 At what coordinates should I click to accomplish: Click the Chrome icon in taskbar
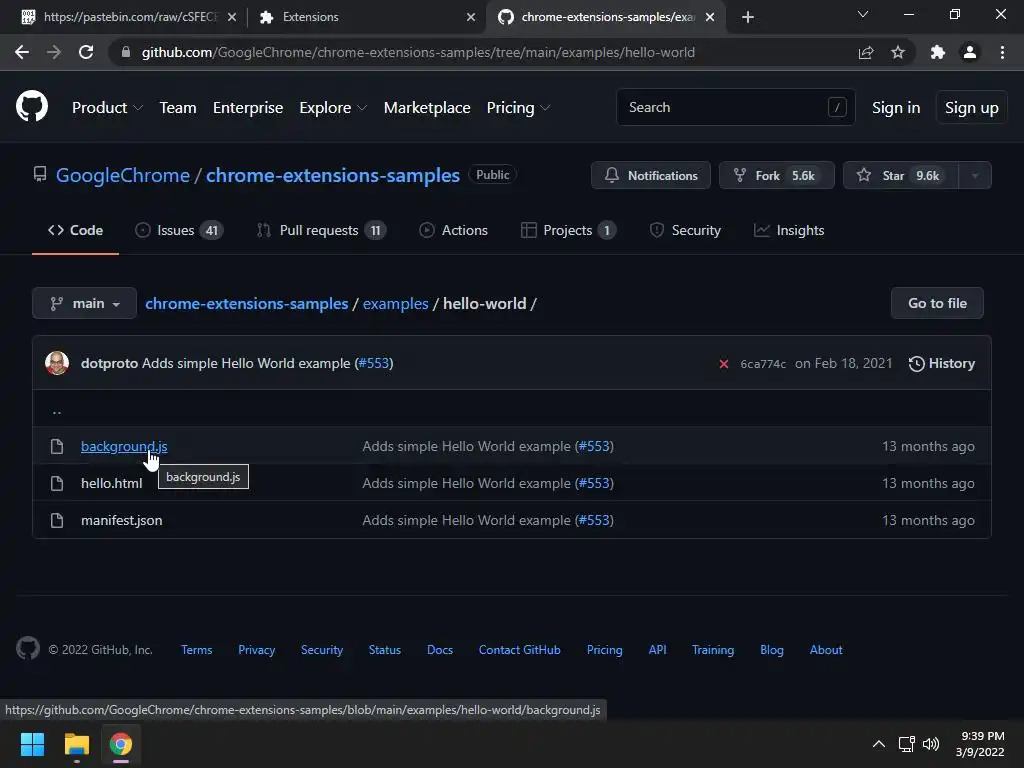pyautogui.click(x=121, y=744)
